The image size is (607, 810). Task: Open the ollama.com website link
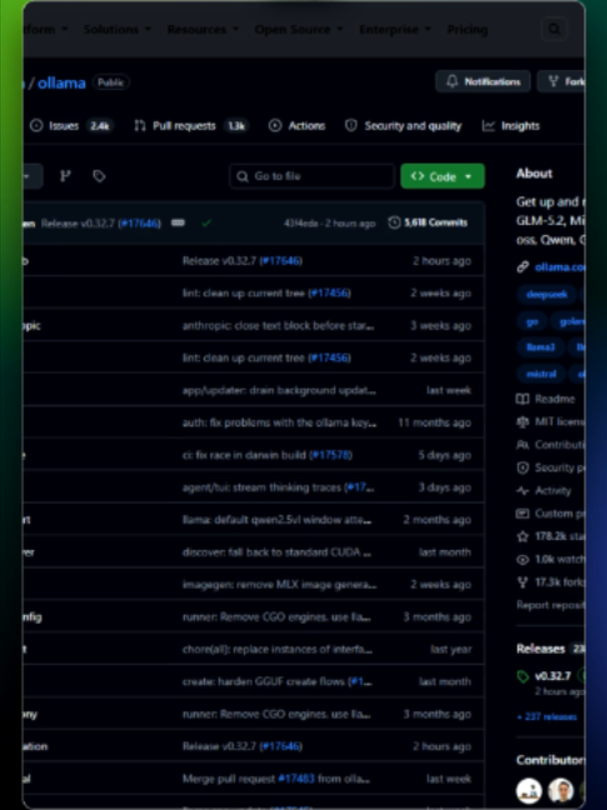[x=560, y=267]
